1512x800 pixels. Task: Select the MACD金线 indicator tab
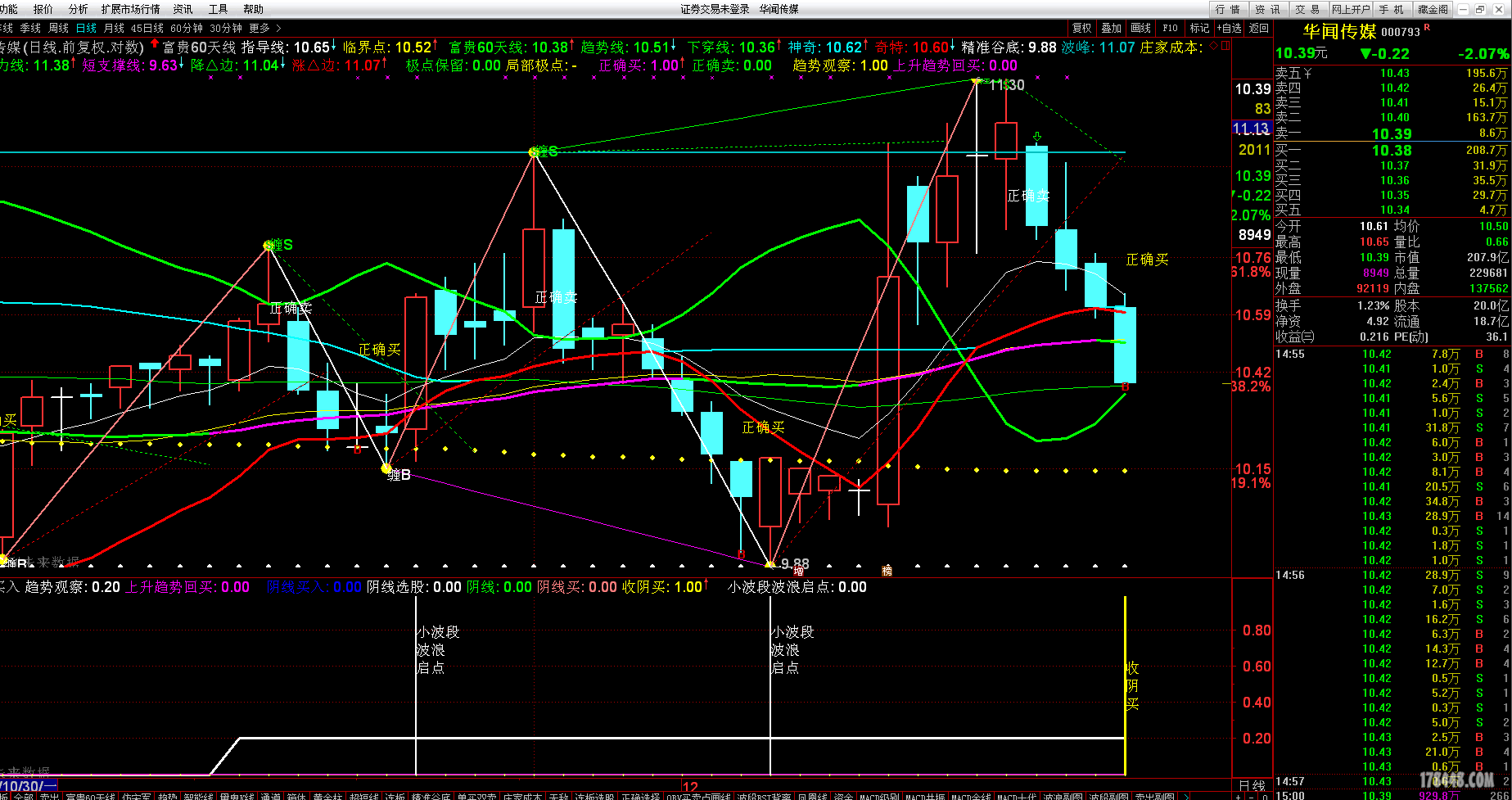click(971, 795)
